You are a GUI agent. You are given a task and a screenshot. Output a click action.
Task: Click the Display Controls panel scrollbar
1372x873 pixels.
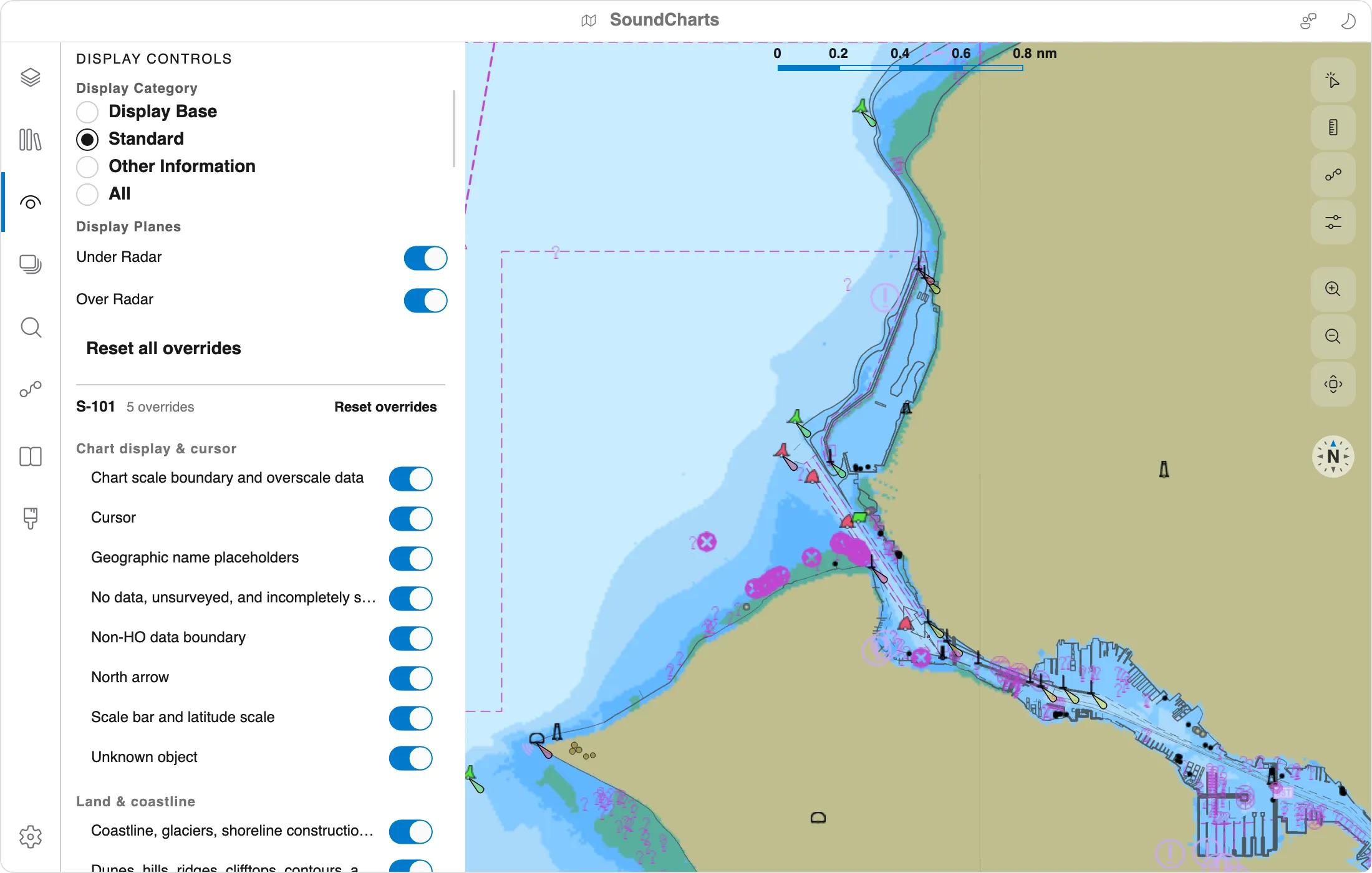click(x=454, y=128)
